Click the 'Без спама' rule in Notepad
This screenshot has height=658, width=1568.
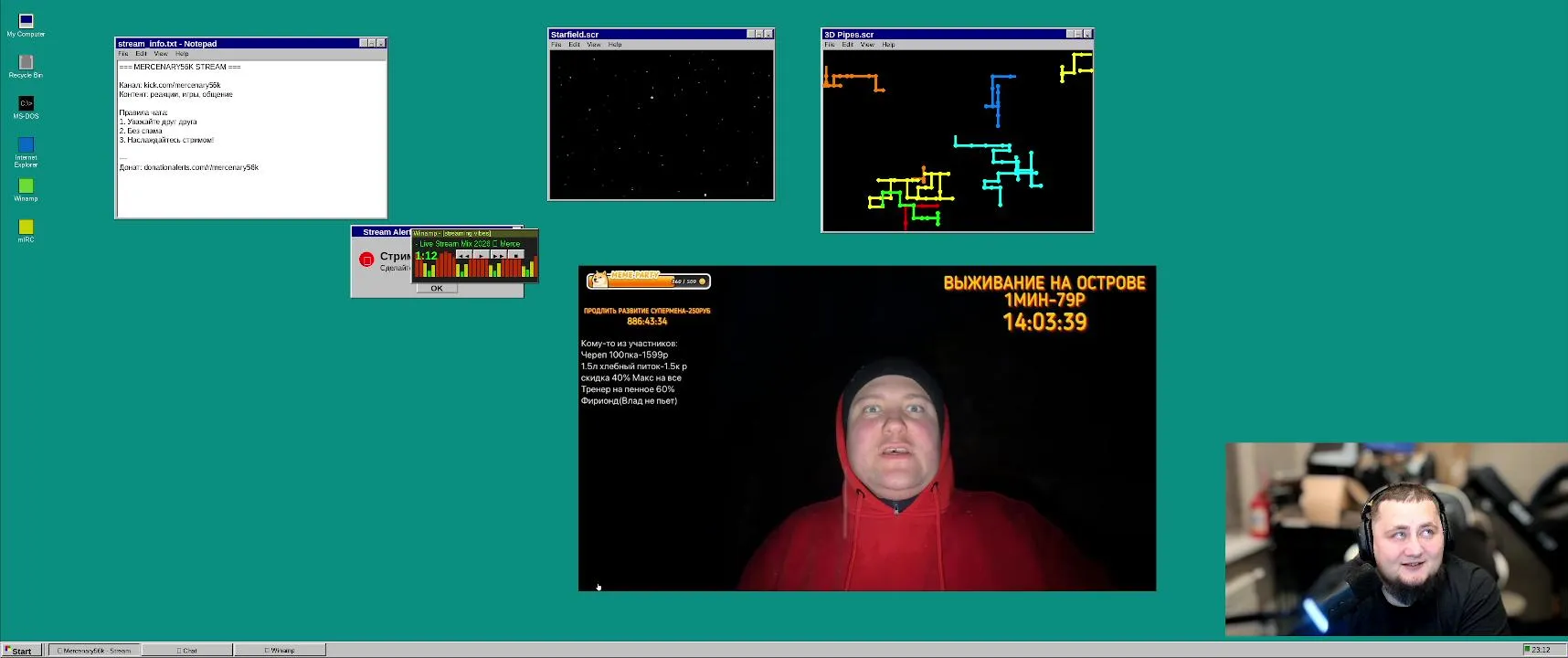141,131
